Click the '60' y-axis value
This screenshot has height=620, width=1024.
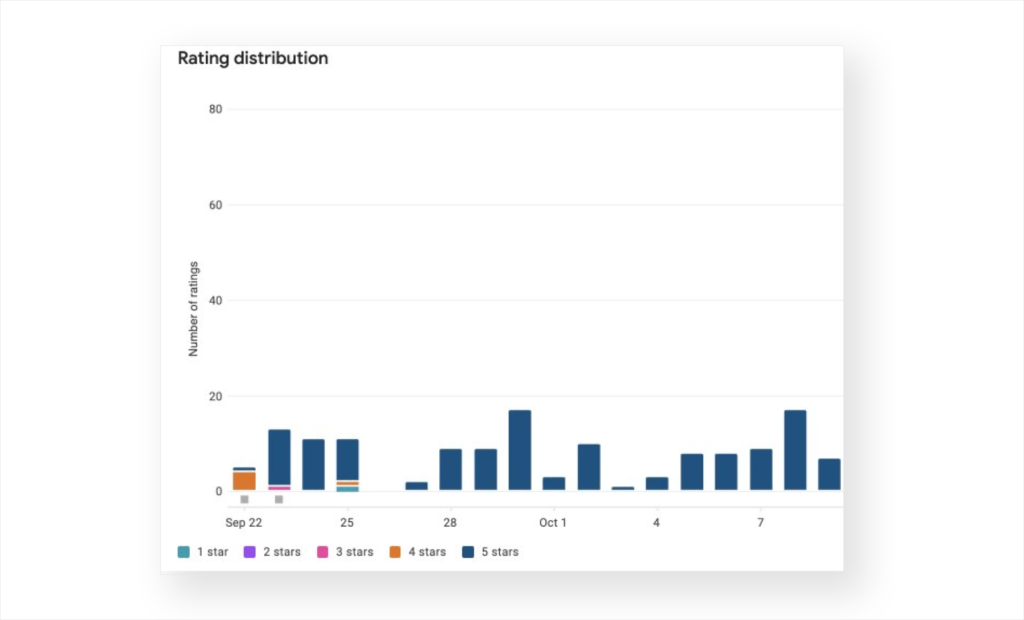[x=216, y=205]
